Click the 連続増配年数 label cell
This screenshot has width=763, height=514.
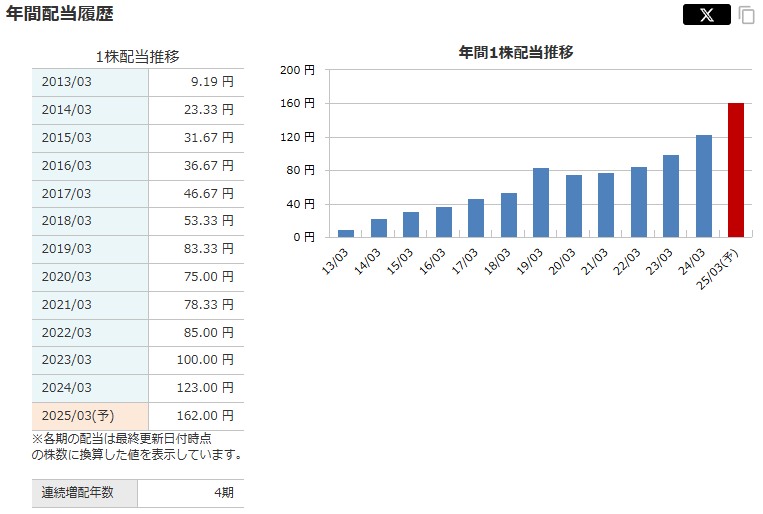pos(85,493)
